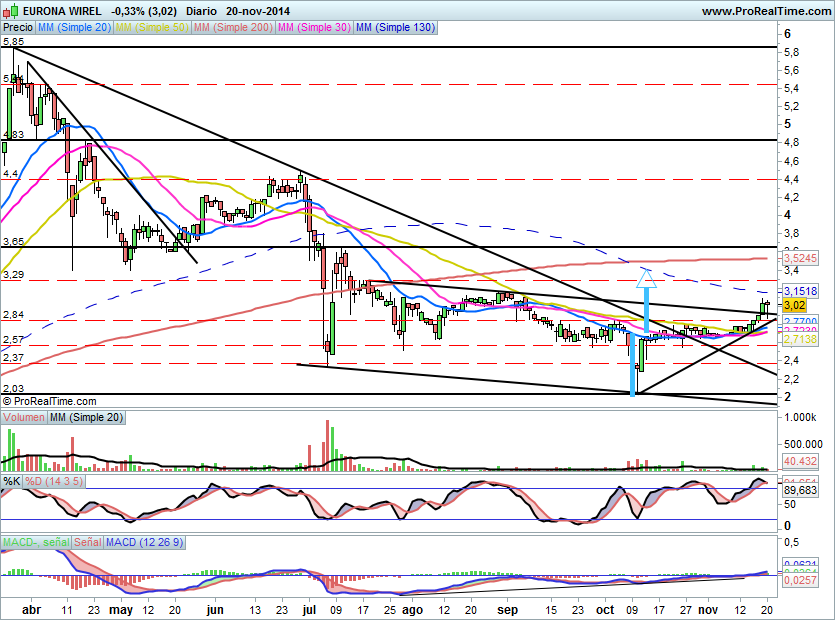Select the MM (Simple 20) price label

74,28
